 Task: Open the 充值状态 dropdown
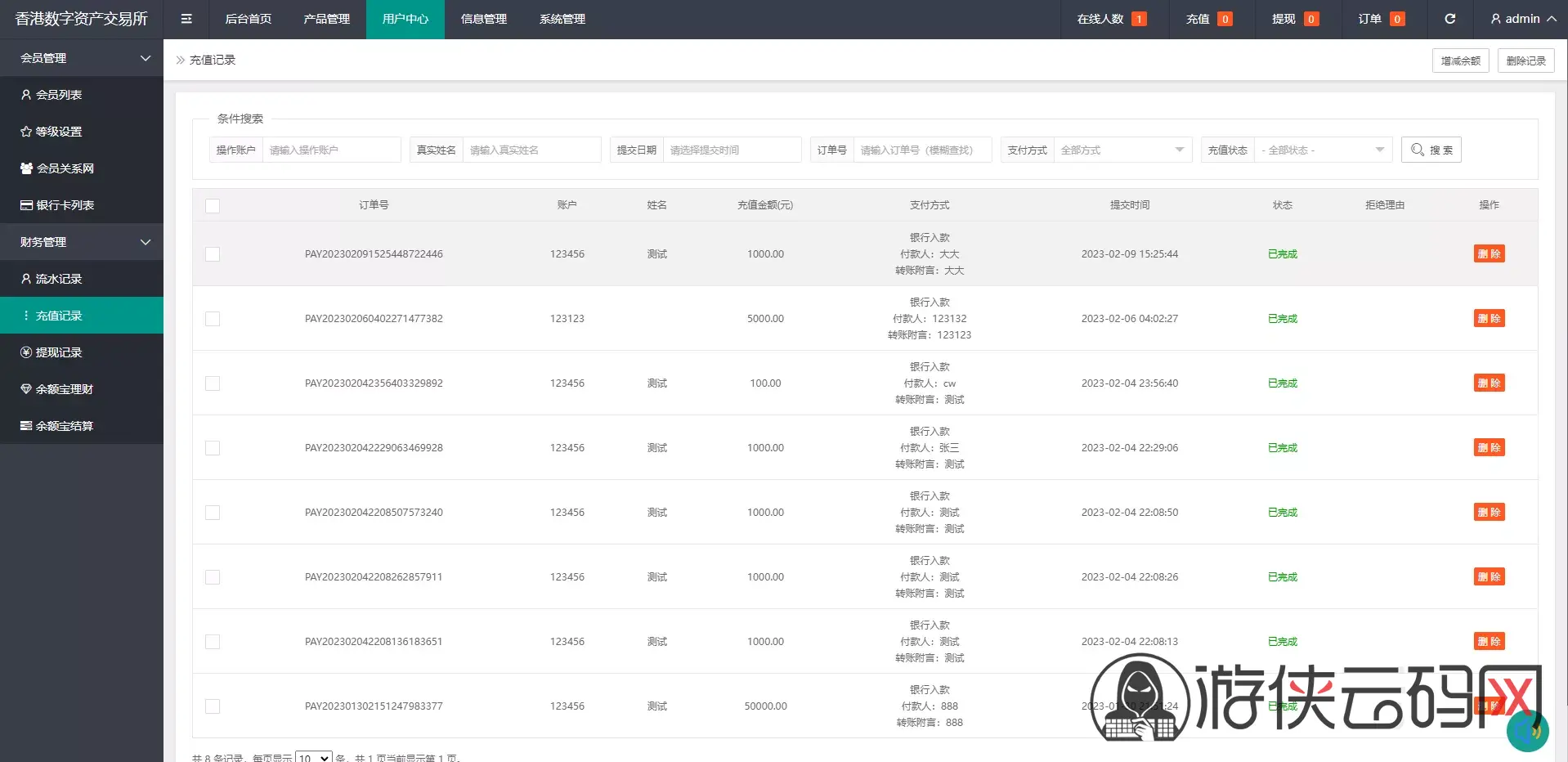[1323, 150]
